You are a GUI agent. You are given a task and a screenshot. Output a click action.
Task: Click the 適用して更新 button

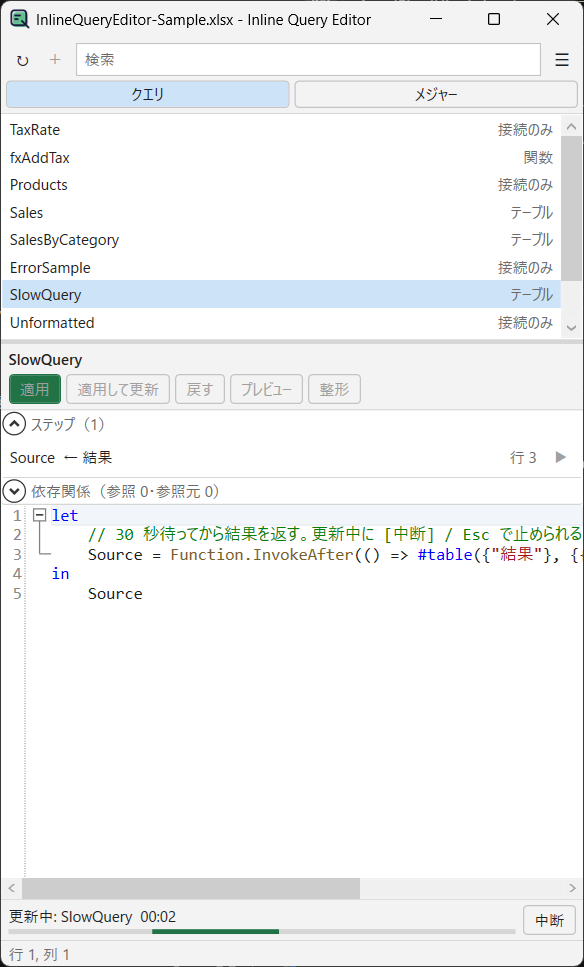(118, 389)
